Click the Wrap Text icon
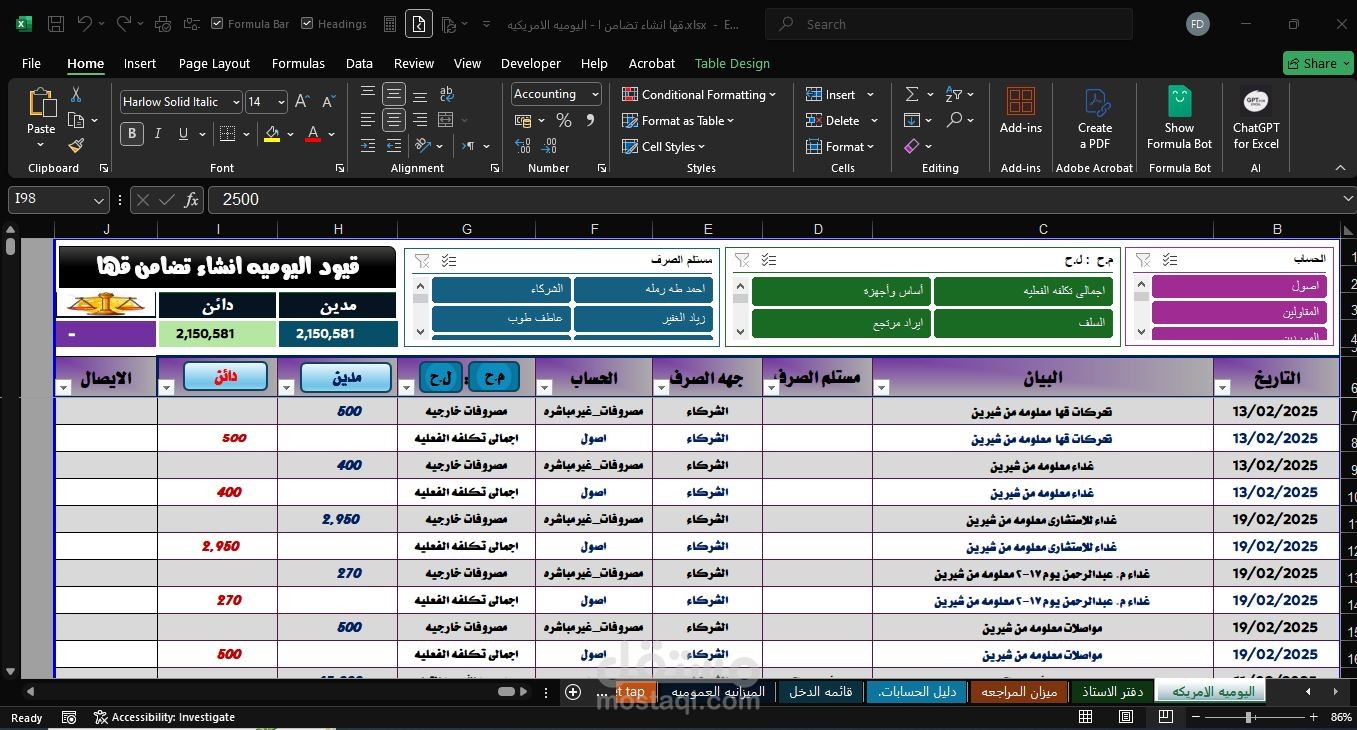 pos(448,94)
